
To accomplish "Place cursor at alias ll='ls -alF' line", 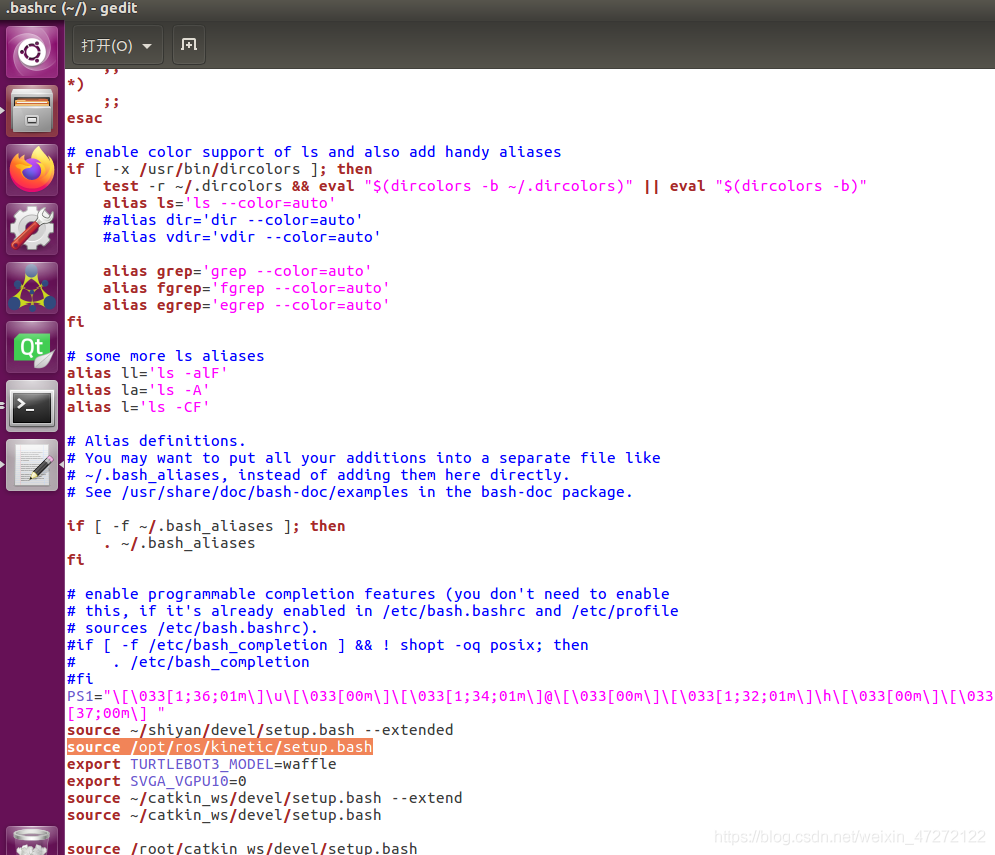I will 147,373.
